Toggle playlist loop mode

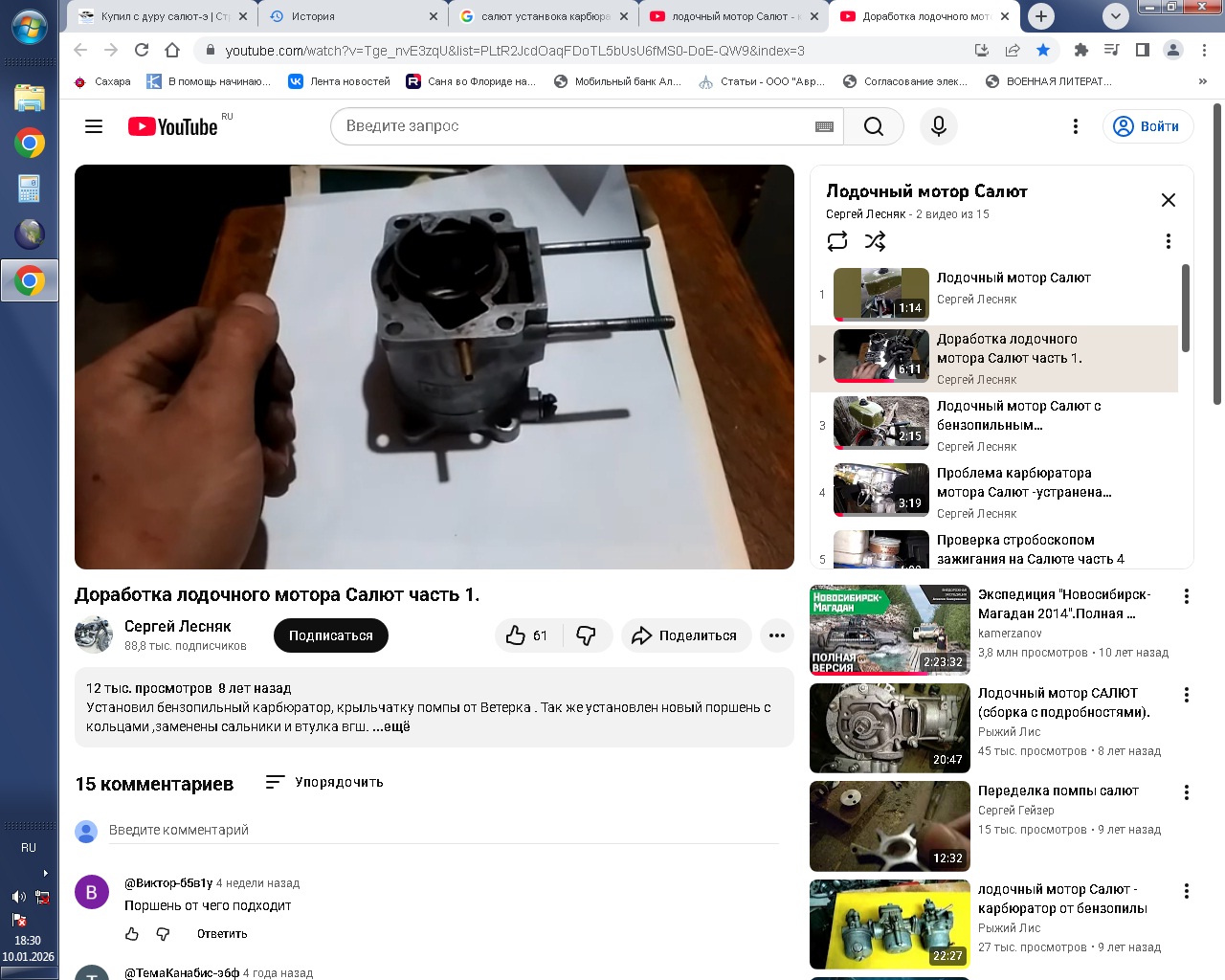point(837,241)
